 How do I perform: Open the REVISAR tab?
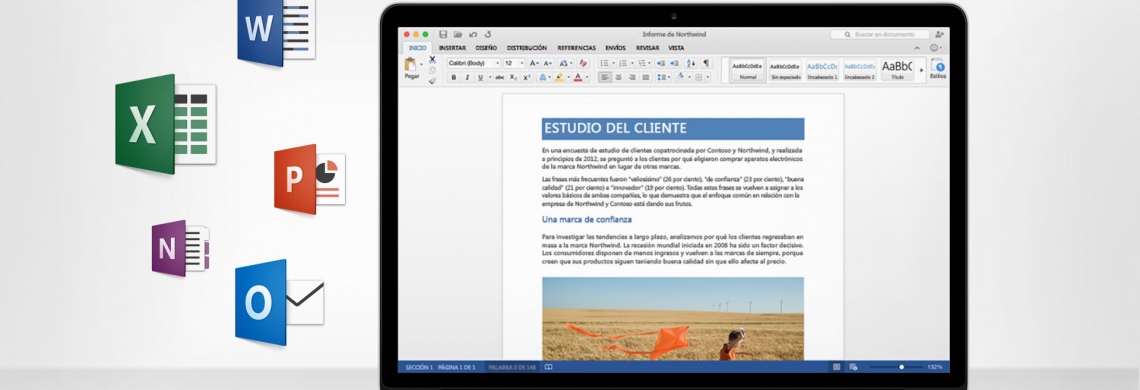[648, 48]
